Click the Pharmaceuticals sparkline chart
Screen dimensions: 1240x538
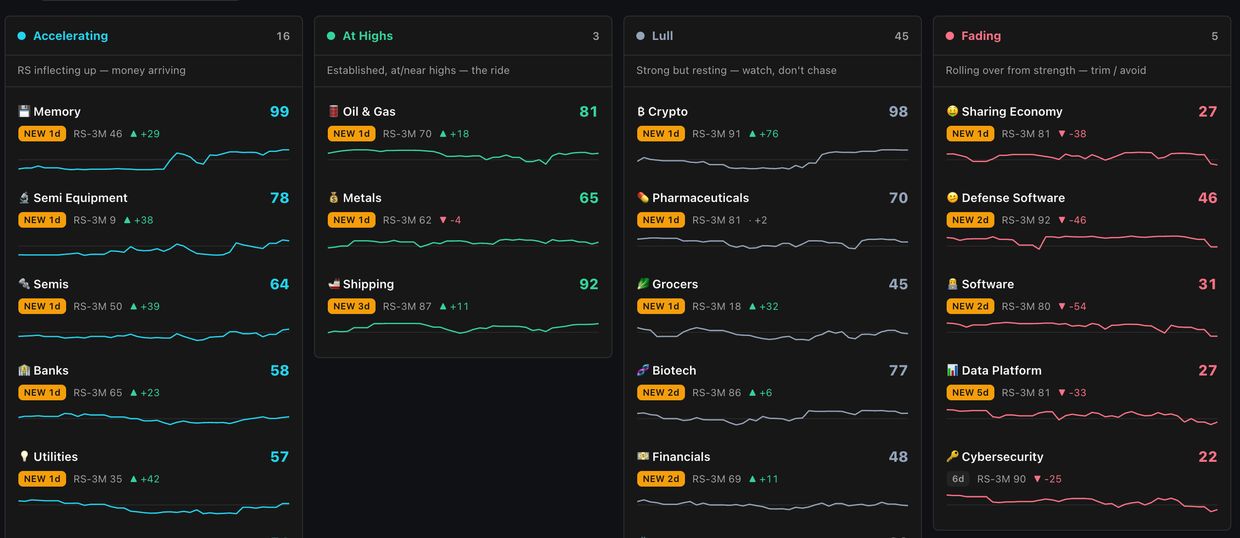pyautogui.click(x=772, y=243)
